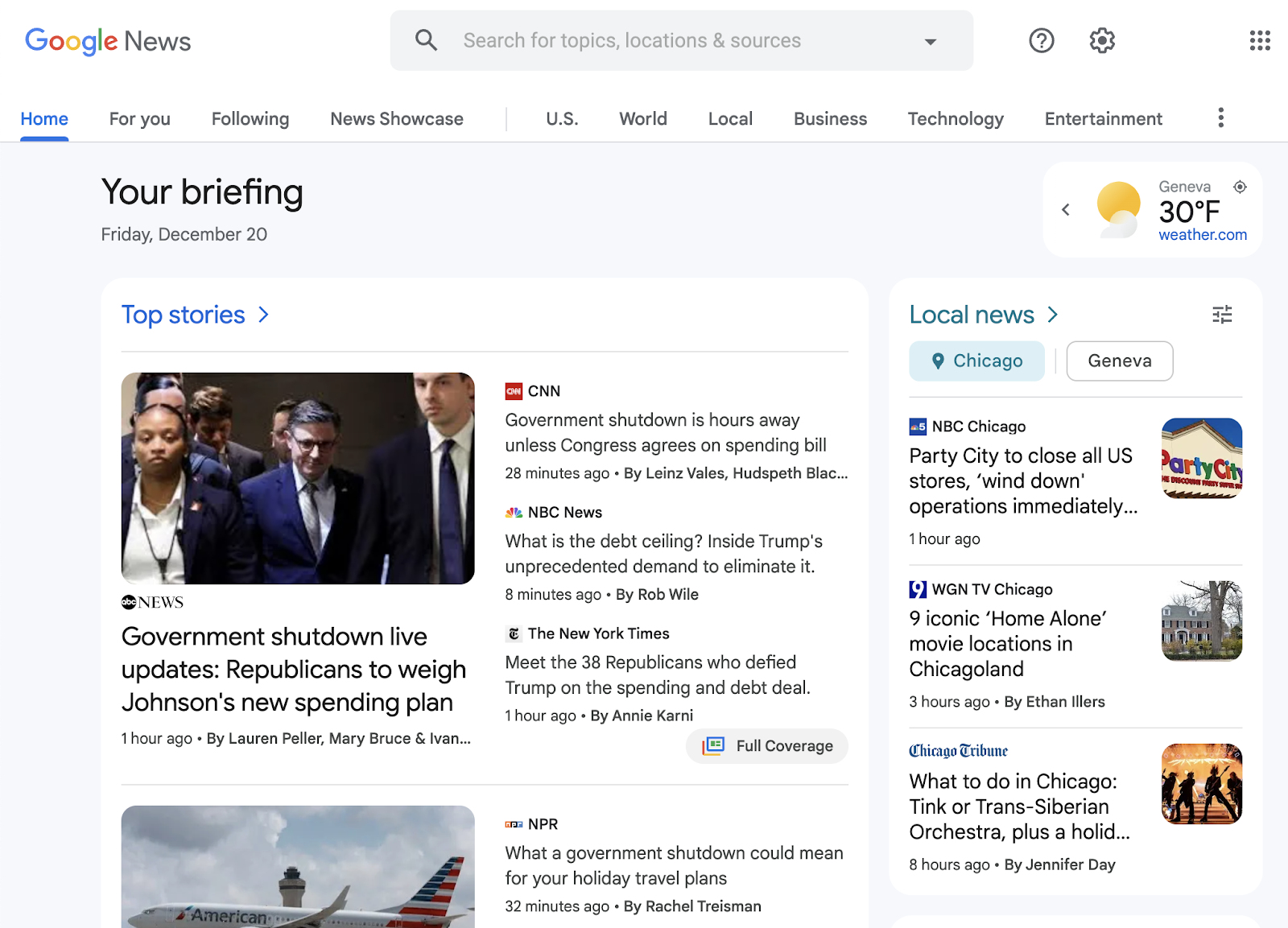Click 'By Ethan Illers' byline text

[x=1055, y=702]
